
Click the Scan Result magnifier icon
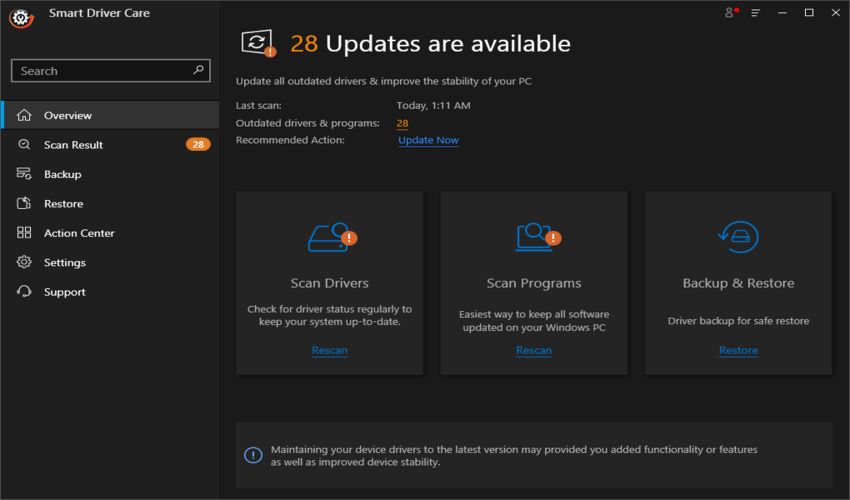click(x=24, y=144)
